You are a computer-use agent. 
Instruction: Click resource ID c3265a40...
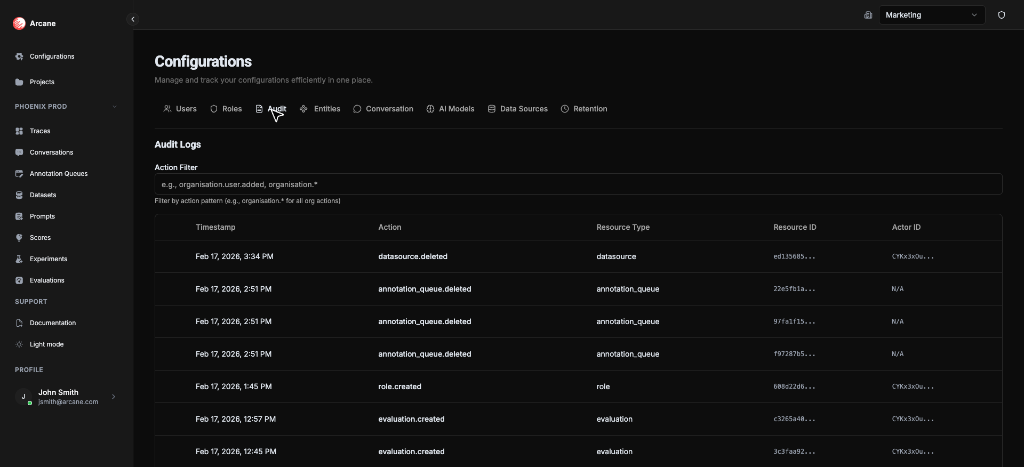point(794,419)
